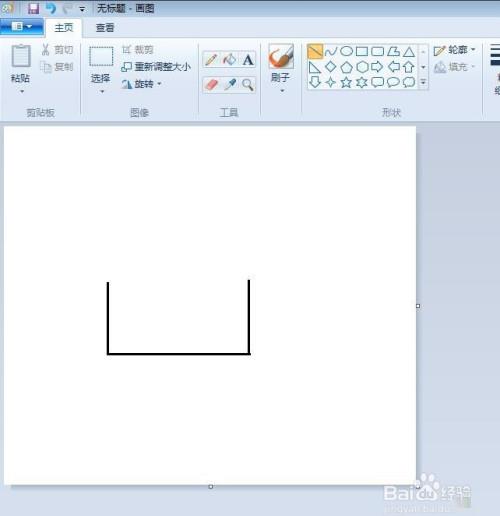This screenshot has width=500, height=516.
Task: Open the Brushes dropdown arrow
Action: point(282,91)
